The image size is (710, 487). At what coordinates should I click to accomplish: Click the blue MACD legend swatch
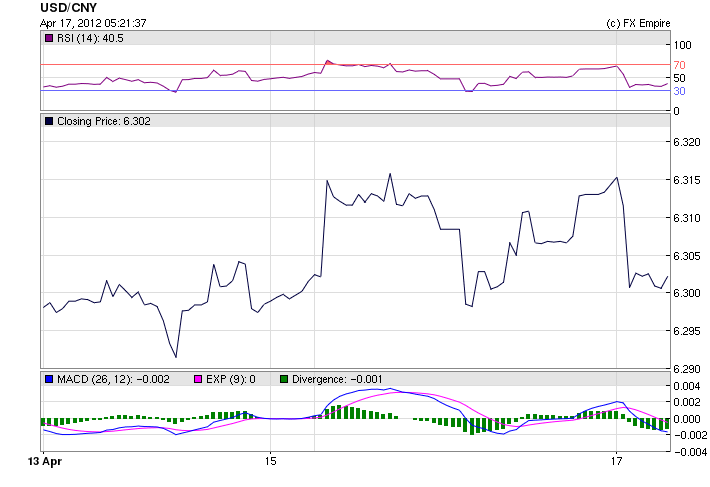pos(49,379)
